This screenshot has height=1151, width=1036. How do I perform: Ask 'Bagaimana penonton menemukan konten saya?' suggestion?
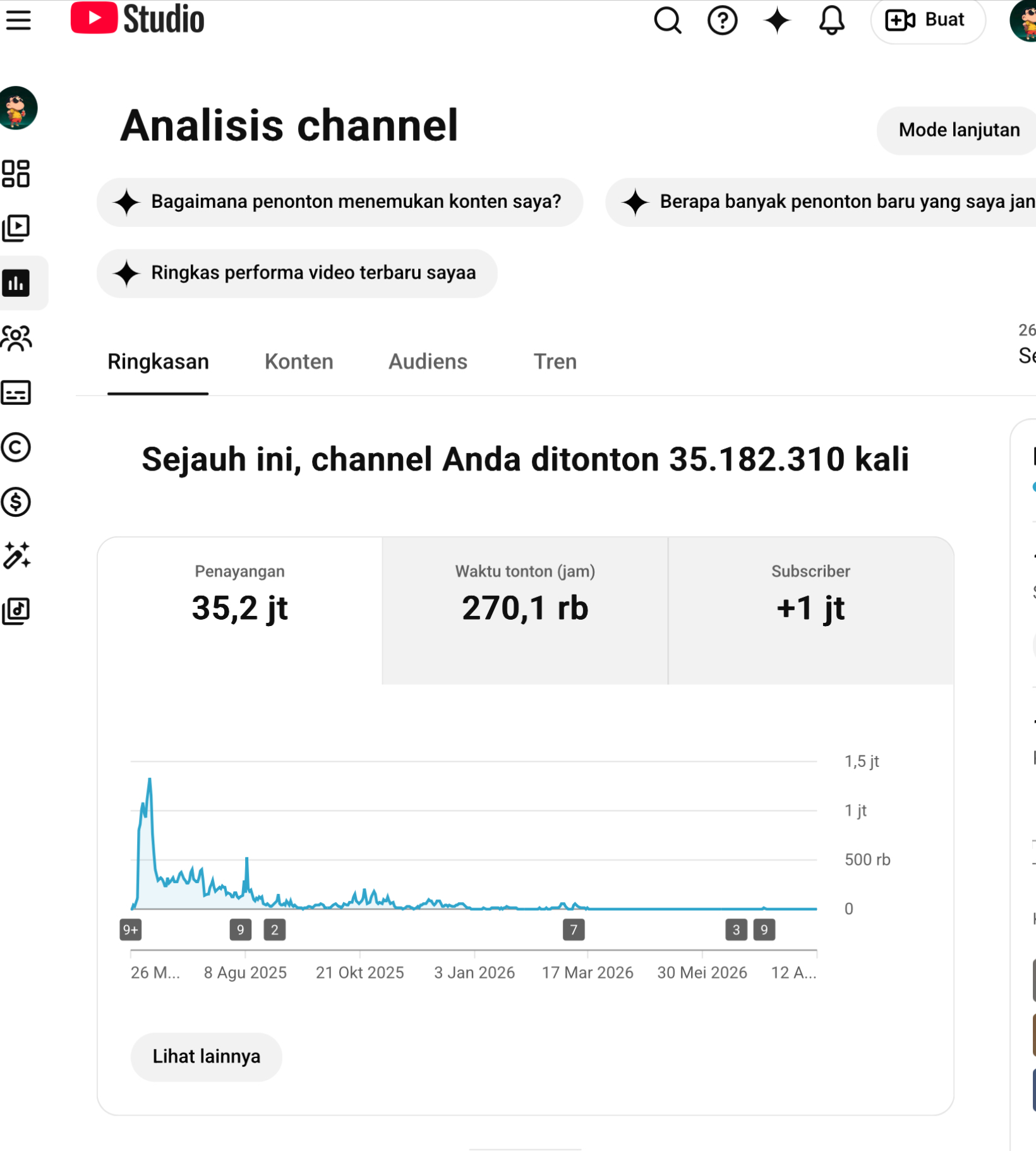point(340,202)
